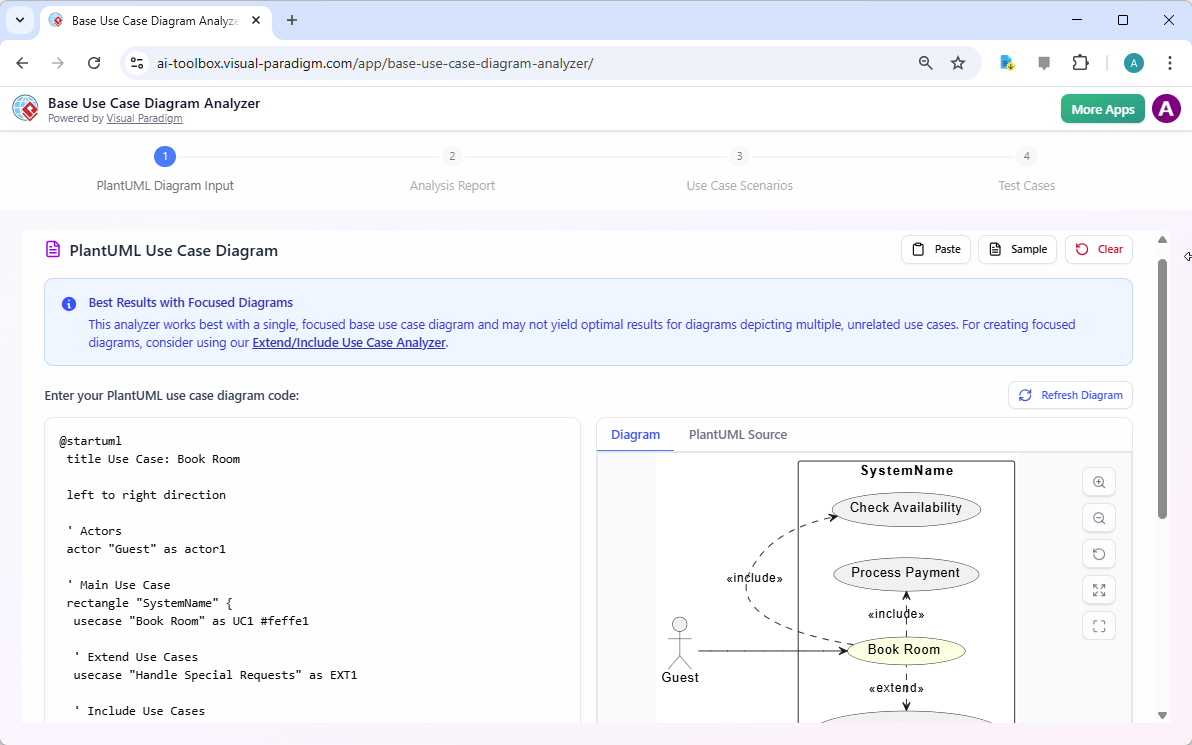Image resolution: width=1192 pixels, height=745 pixels.
Task: Switch to the PlantUML Source tab
Action: (x=737, y=434)
